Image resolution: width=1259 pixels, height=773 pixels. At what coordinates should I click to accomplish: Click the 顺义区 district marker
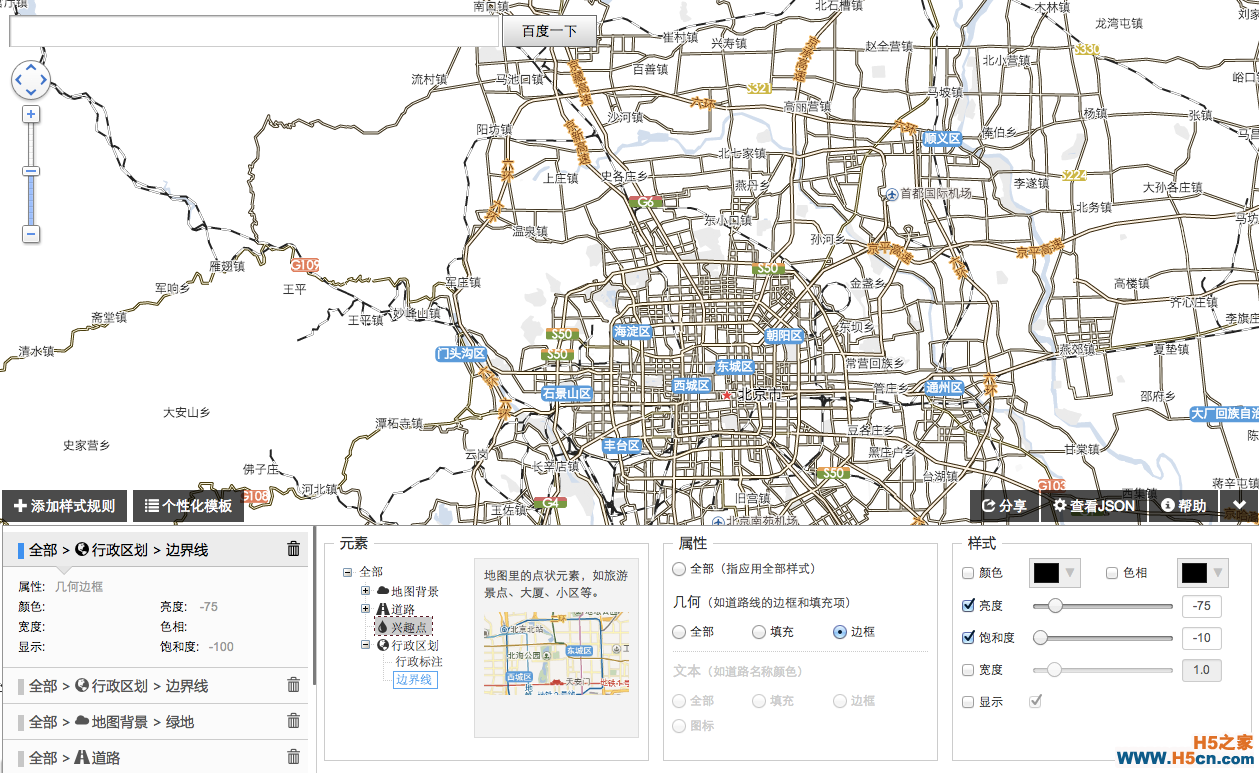pyautogui.click(x=941, y=138)
